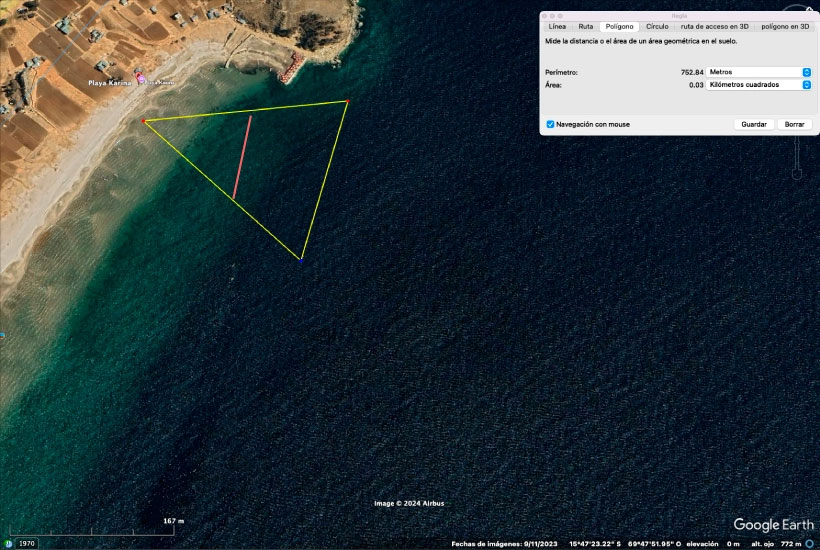The image size is (820, 550).
Task: Uncheck Navegación con mouse checkbox
Action: click(x=550, y=124)
